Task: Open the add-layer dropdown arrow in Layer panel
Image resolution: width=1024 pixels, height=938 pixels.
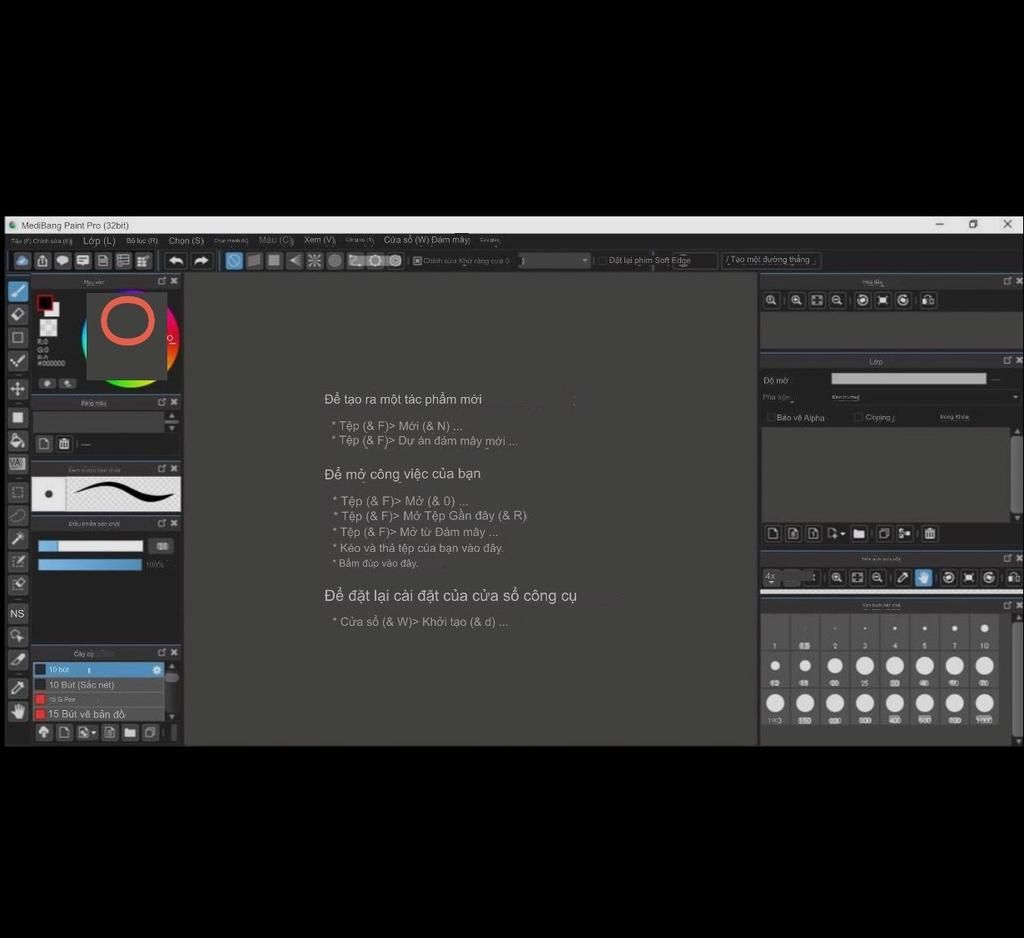Action: (842, 534)
